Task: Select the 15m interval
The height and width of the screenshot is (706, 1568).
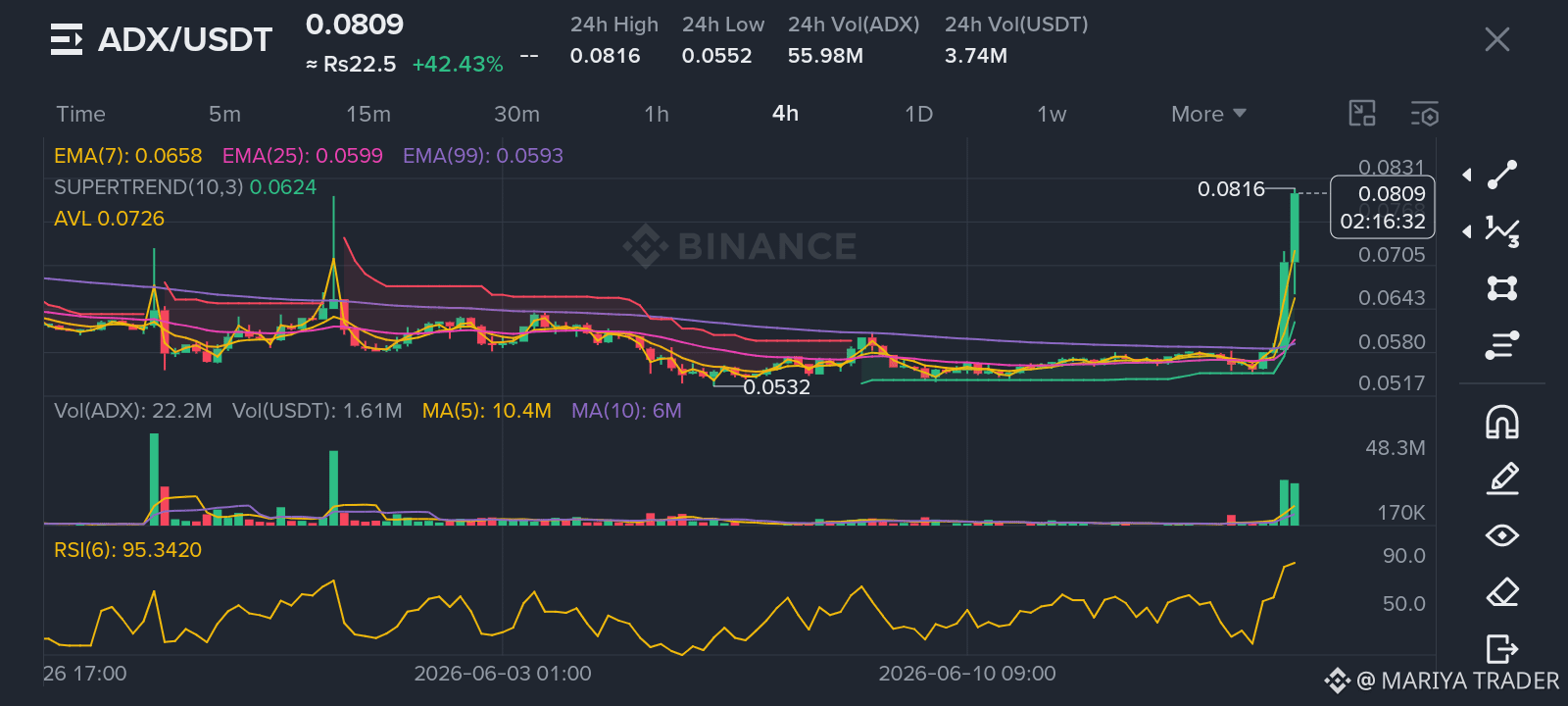Action: (x=368, y=114)
